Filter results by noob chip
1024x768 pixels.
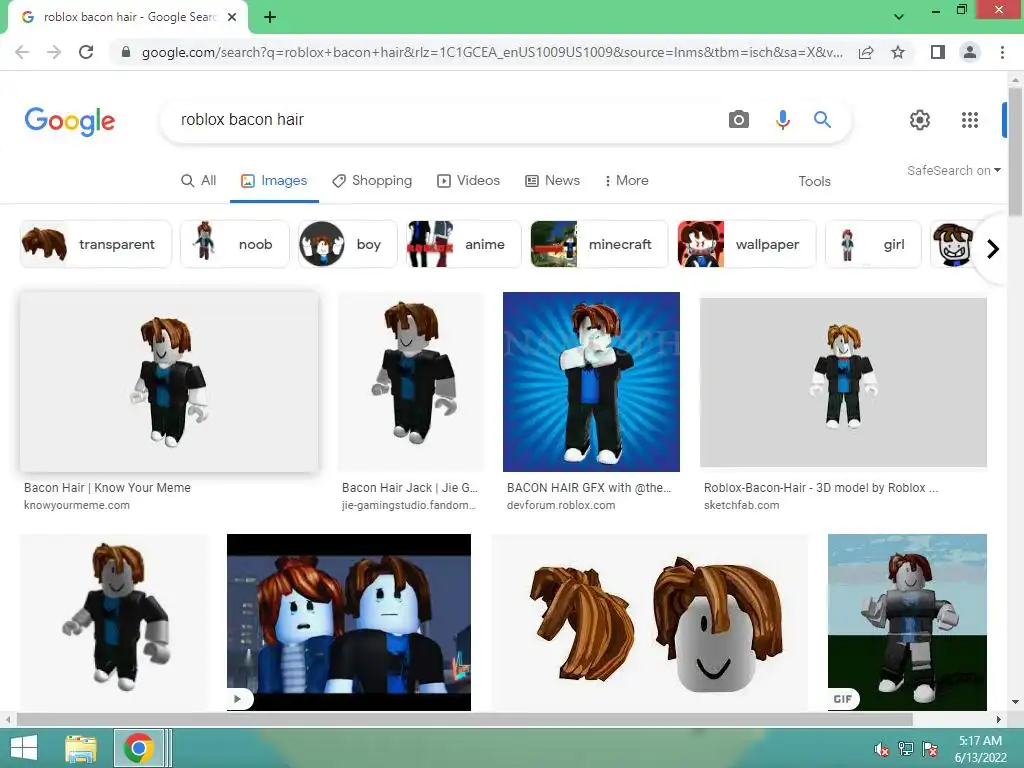[234, 244]
